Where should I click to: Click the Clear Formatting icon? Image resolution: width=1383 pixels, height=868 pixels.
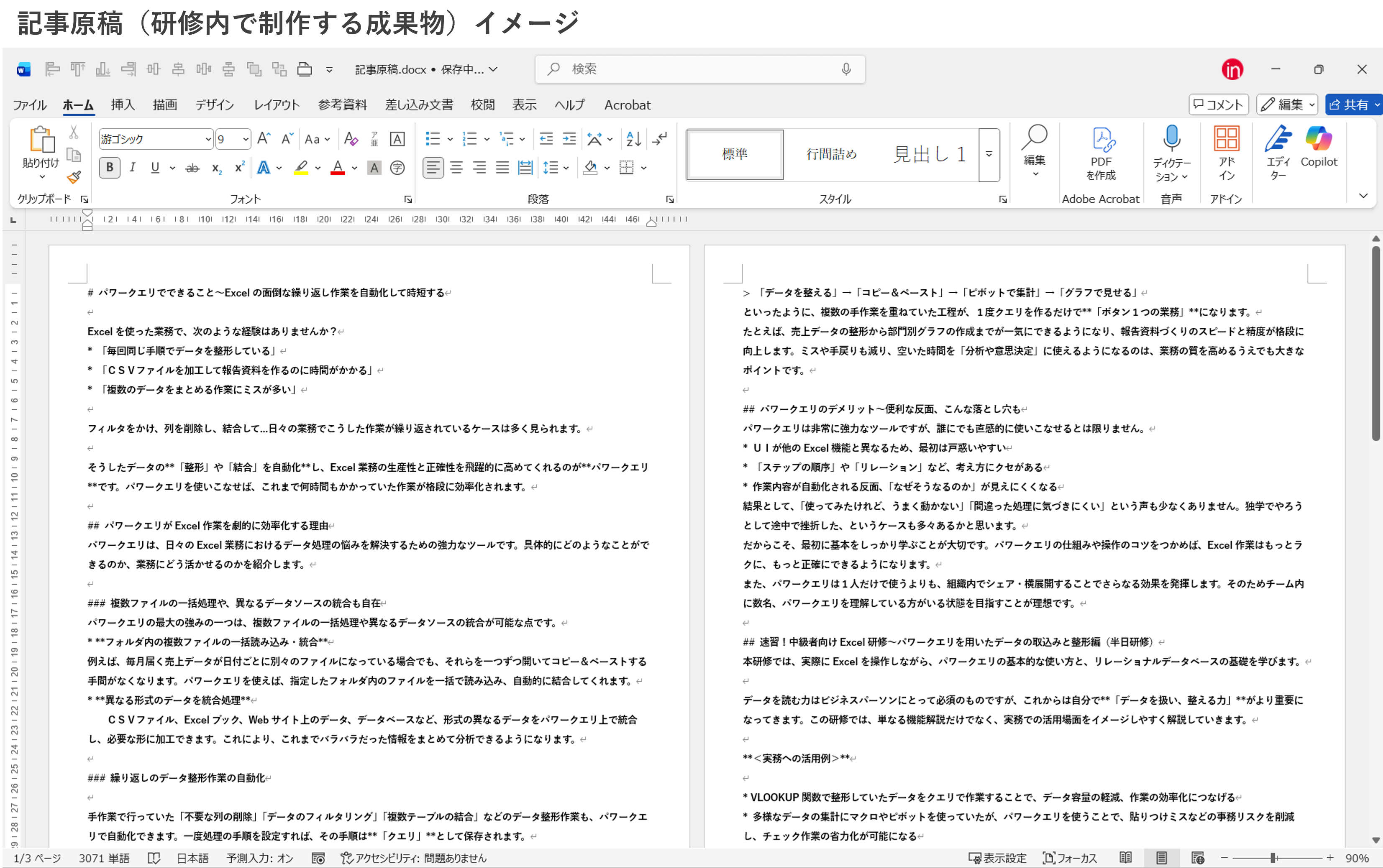350,139
